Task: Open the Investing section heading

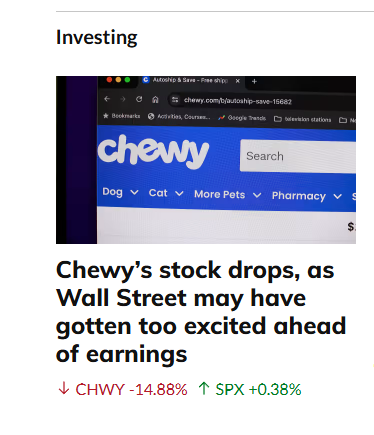Action: click(97, 37)
